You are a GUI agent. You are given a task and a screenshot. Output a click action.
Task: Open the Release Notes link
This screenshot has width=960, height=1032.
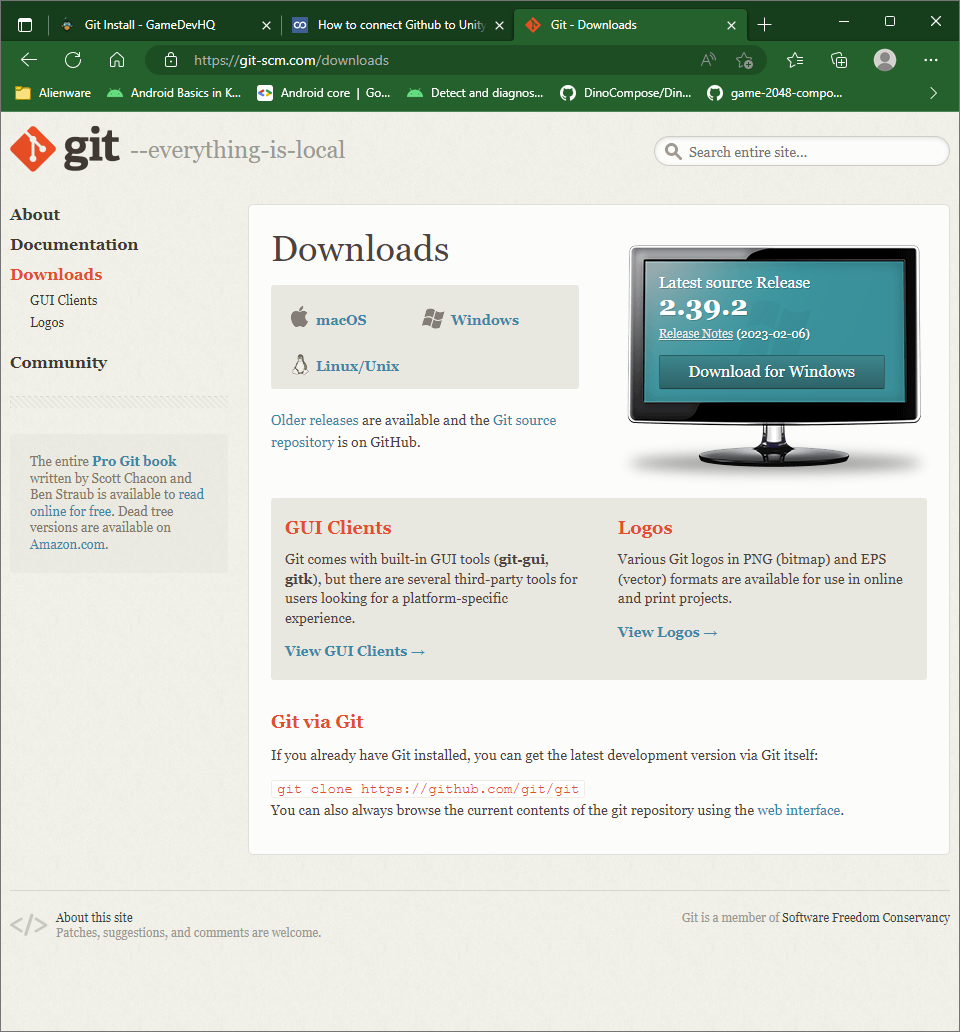(695, 334)
